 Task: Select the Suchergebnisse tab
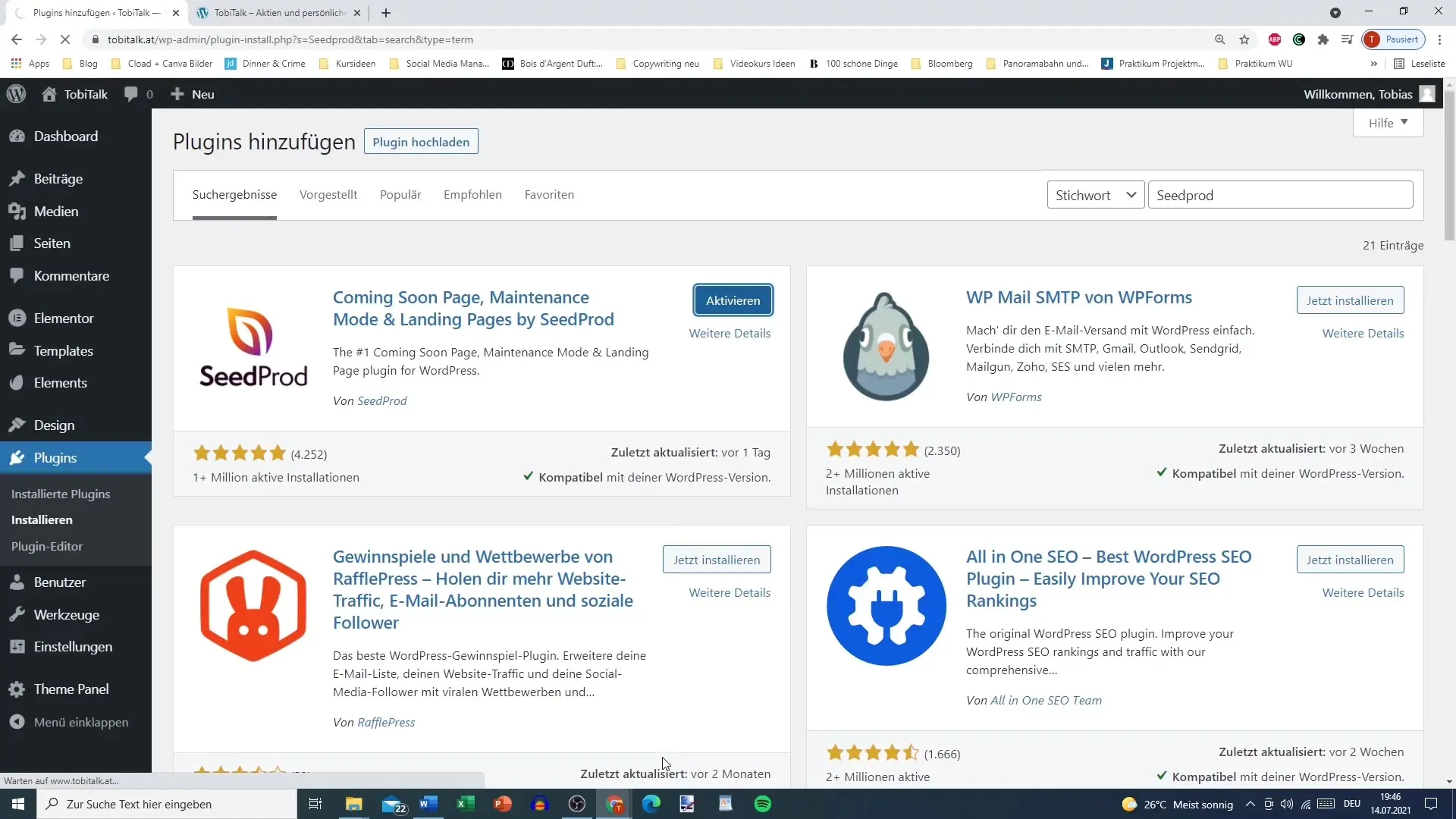point(234,194)
